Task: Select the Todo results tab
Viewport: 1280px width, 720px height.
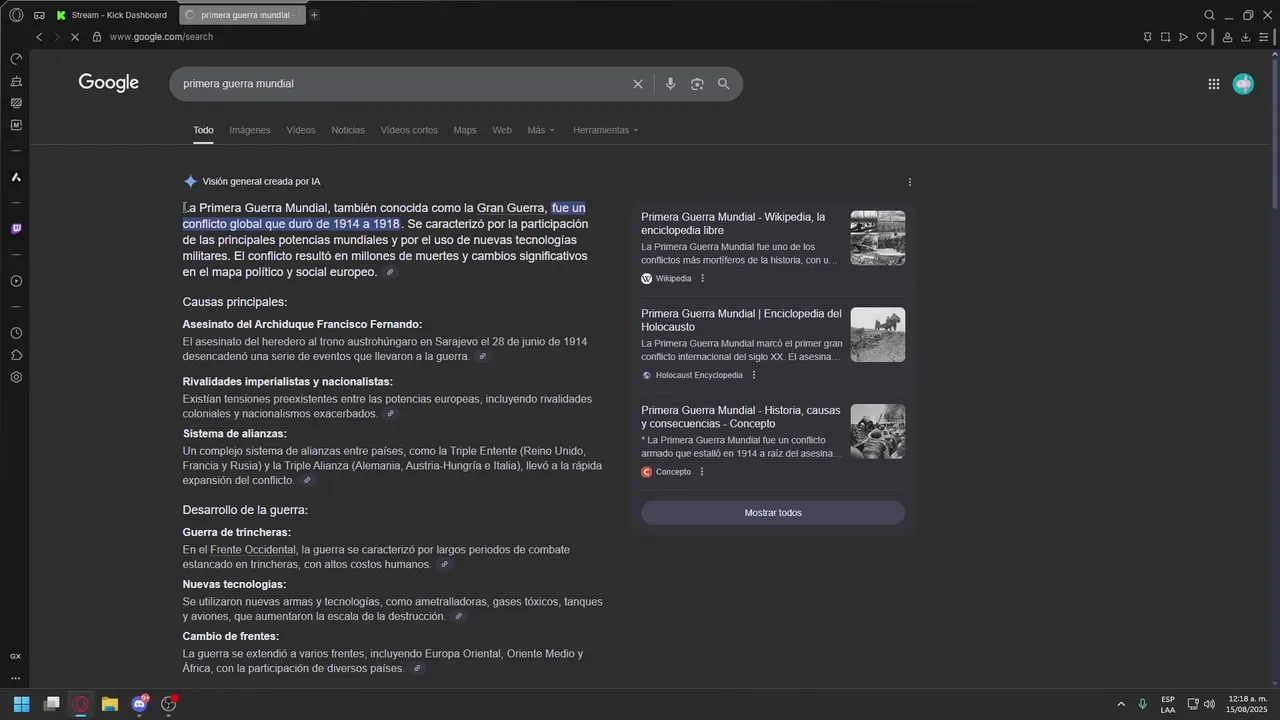Action: 203,130
